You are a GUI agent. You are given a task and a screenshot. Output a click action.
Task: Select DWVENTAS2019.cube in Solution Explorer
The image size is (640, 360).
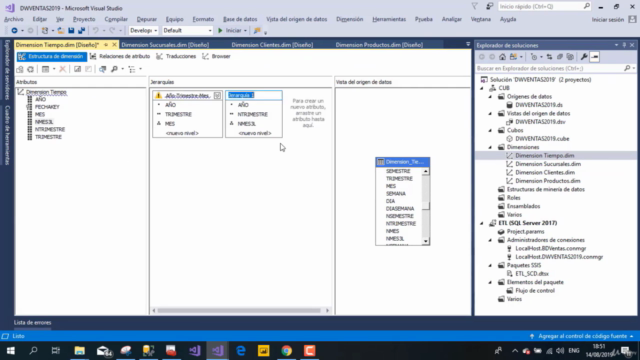(x=542, y=139)
